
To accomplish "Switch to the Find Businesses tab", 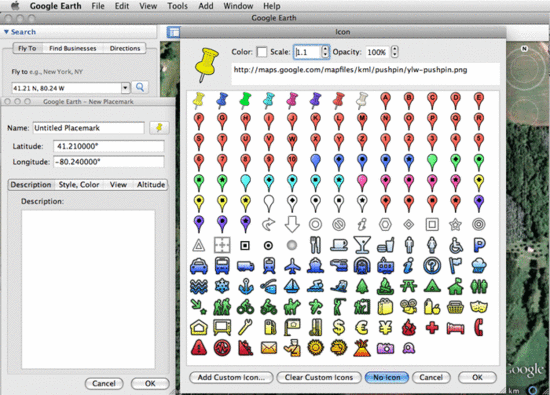I will [73, 48].
